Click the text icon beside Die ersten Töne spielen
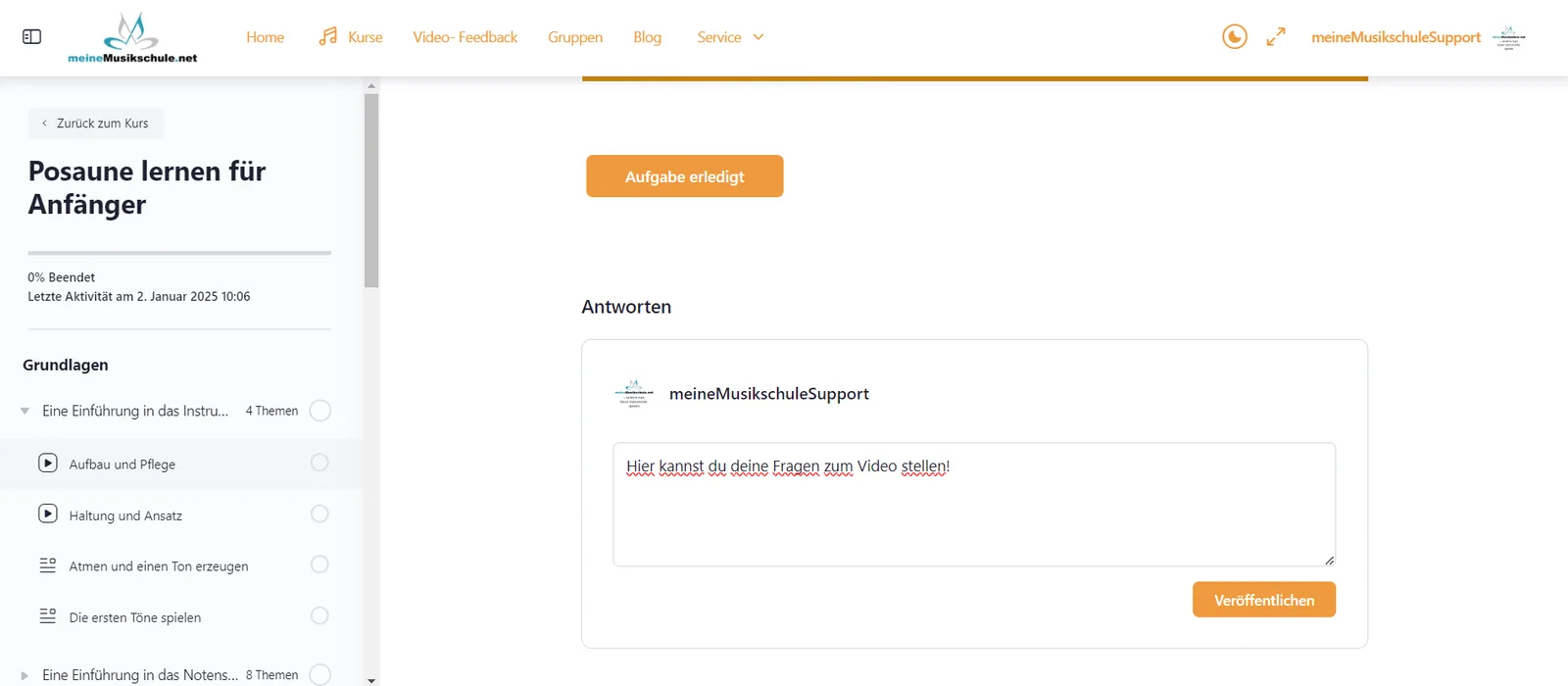Screen dimensions: 1568x686 tap(47, 616)
